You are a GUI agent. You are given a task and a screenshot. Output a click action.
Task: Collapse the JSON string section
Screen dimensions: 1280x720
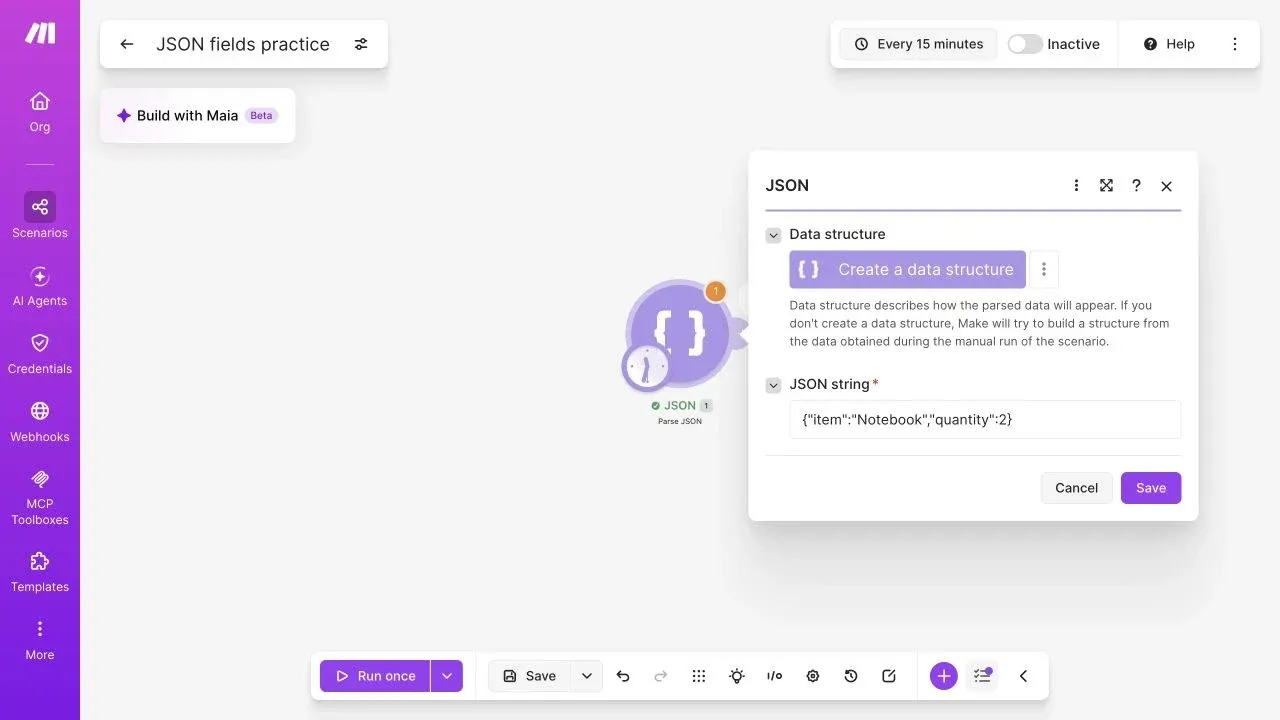[773, 385]
